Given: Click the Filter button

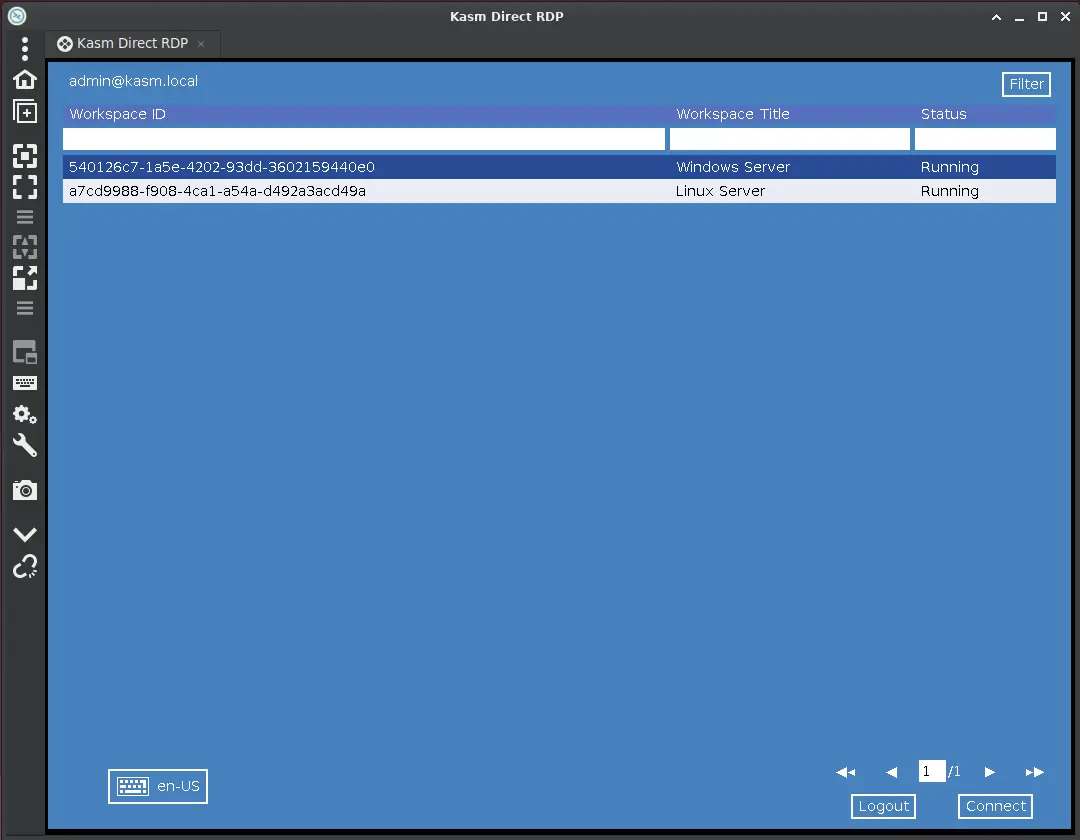Looking at the screenshot, I should pos(1026,84).
